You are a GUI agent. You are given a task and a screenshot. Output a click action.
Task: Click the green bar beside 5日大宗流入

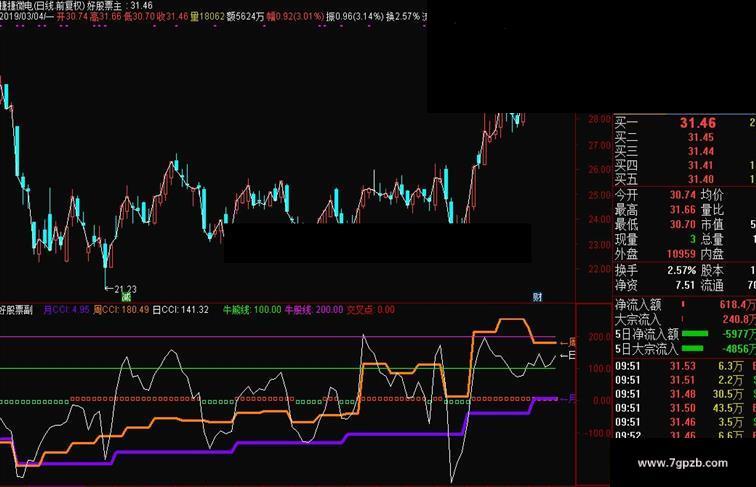(x=692, y=349)
